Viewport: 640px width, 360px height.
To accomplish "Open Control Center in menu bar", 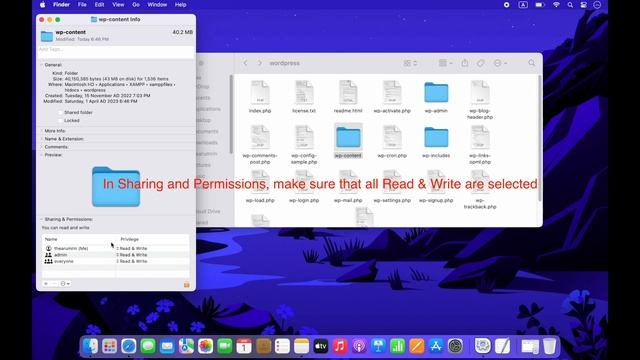I will click(x=584, y=5).
